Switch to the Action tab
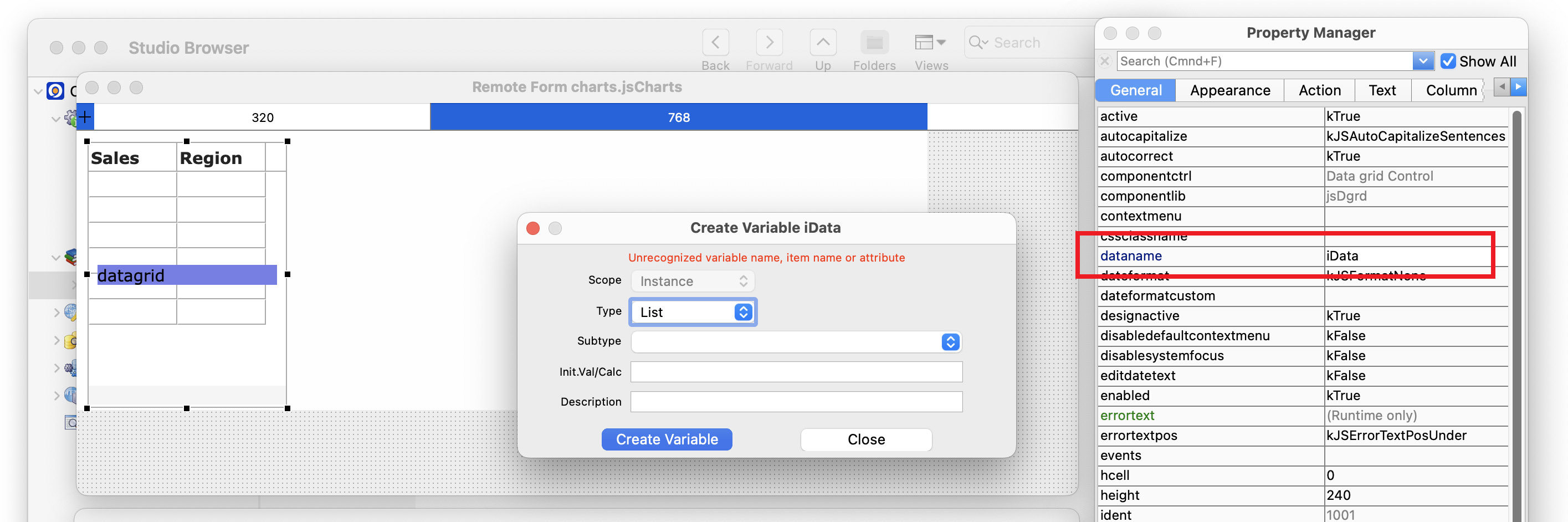The height and width of the screenshot is (522, 1568). (1319, 90)
